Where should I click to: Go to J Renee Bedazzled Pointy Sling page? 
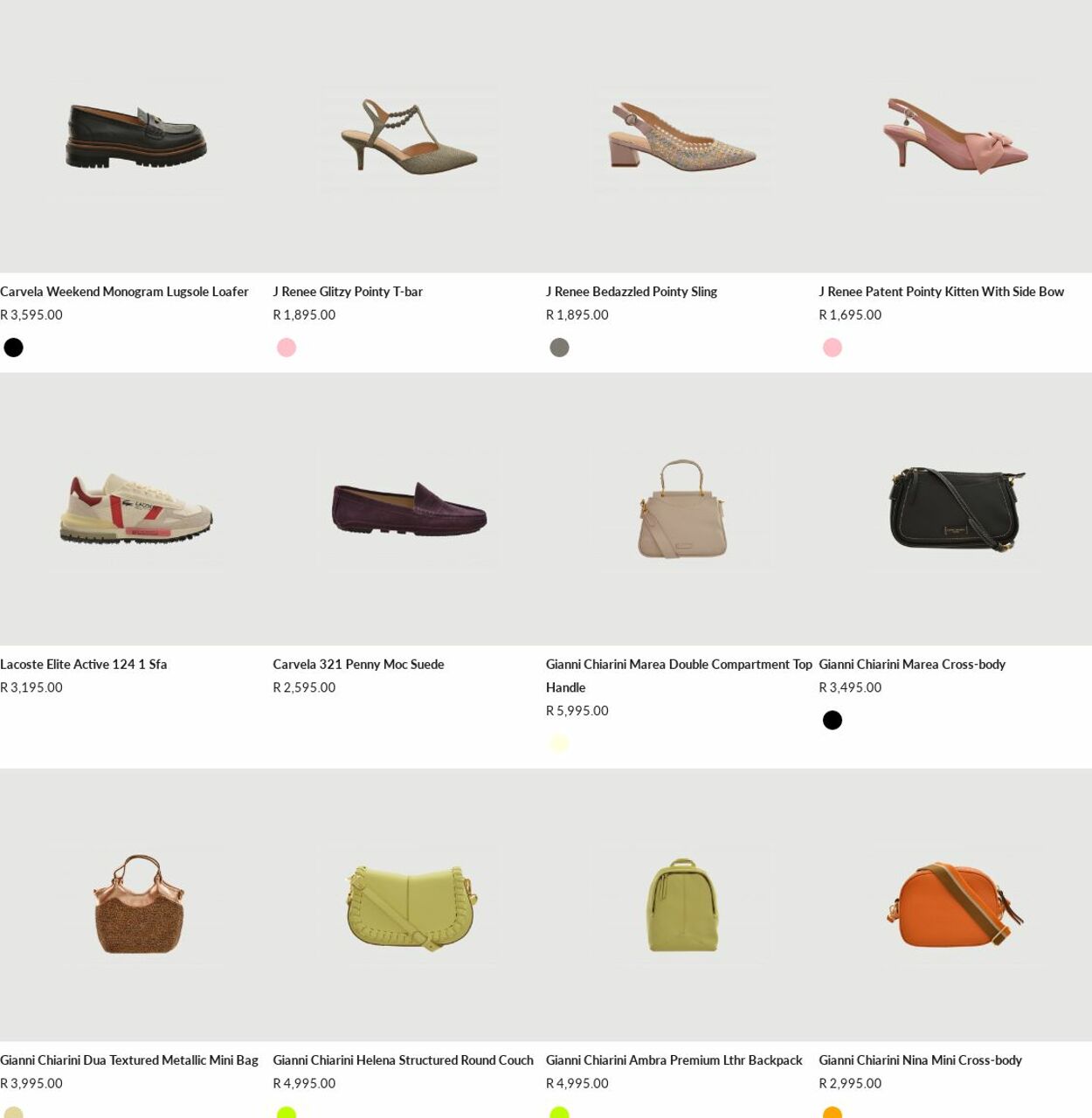pyautogui.click(x=632, y=292)
